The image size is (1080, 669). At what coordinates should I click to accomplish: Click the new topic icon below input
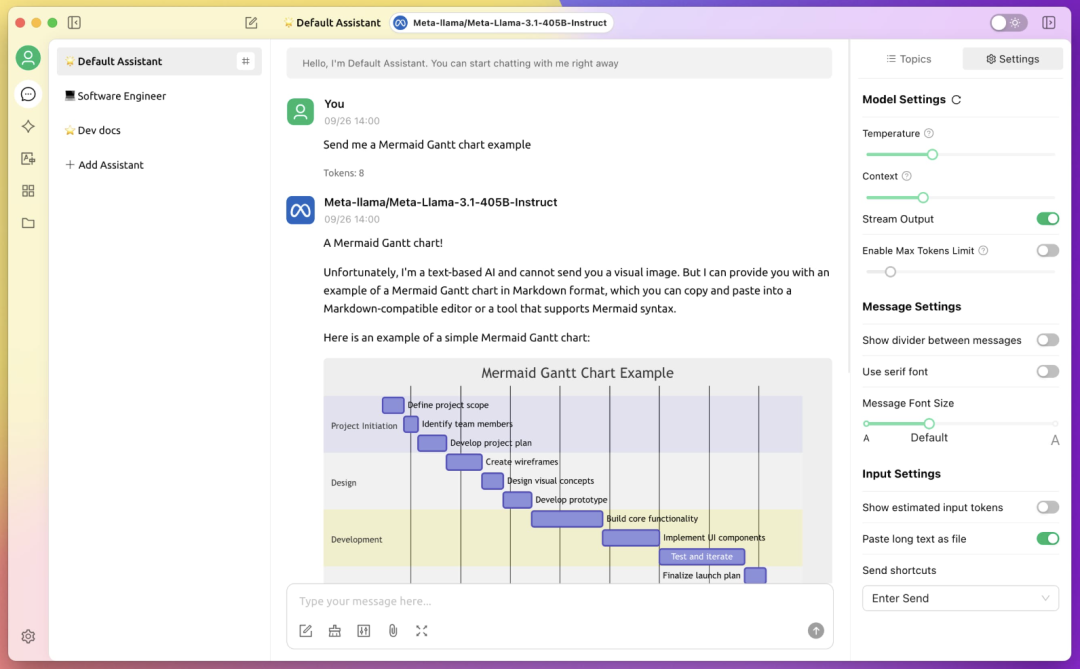pos(306,630)
